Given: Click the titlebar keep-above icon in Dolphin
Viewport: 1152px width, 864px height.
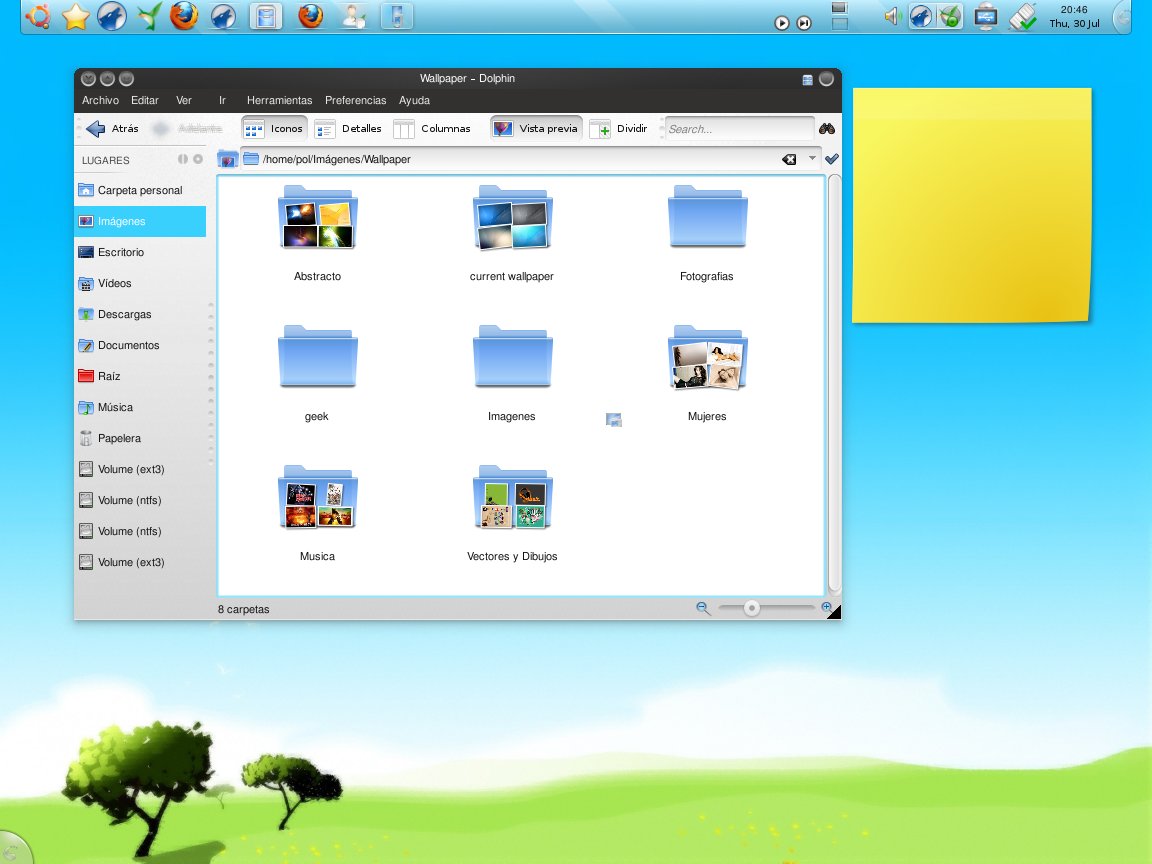Looking at the screenshot, I should click(807, 79).
